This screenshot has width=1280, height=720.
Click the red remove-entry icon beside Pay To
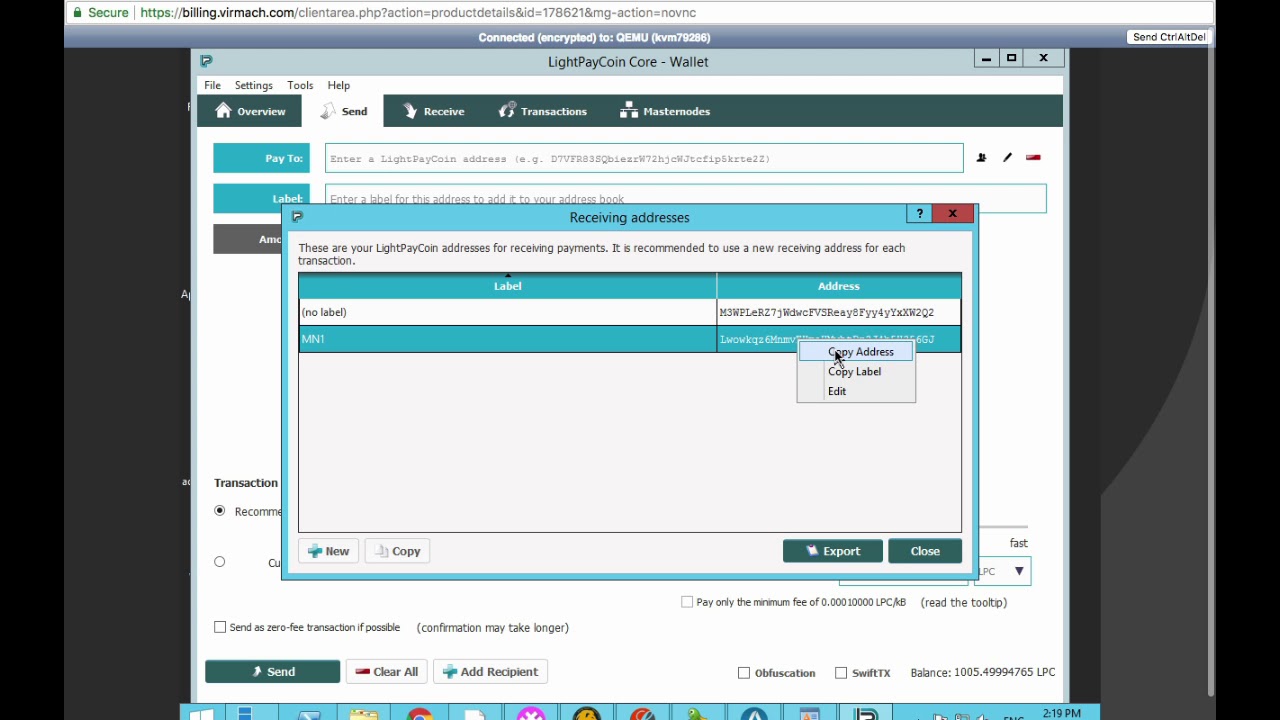1033,158
